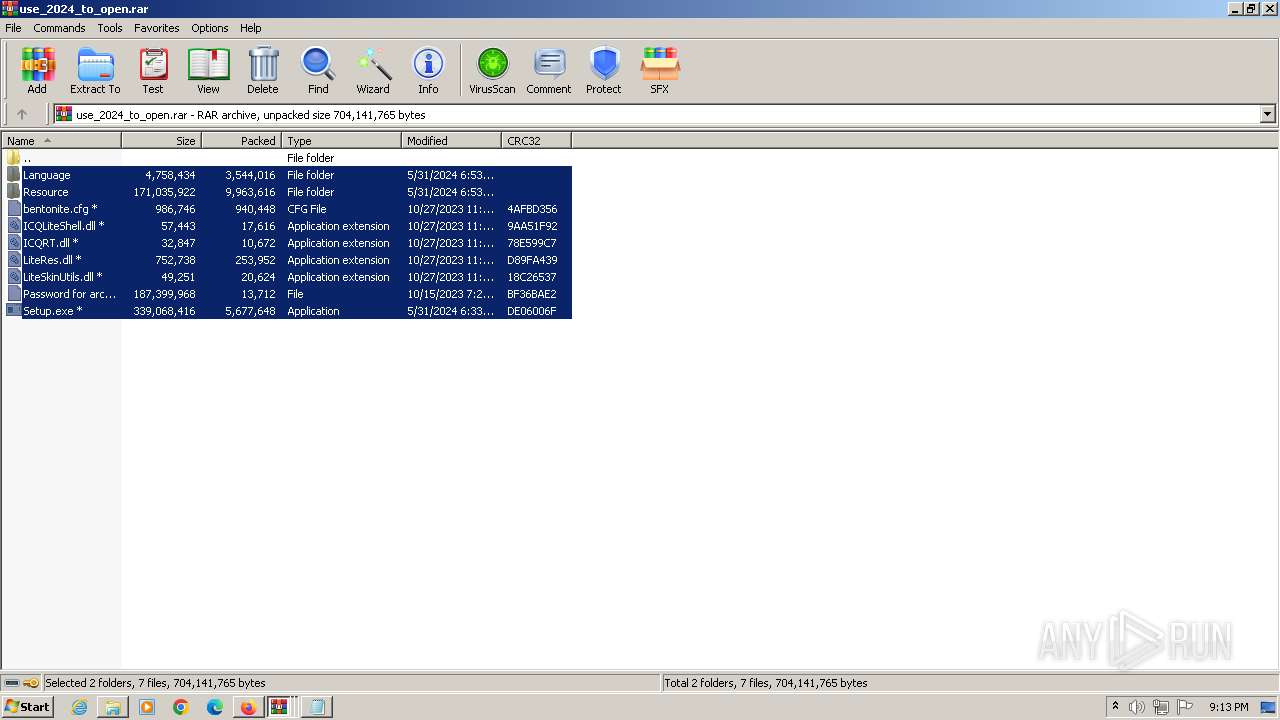This screenshot has height=720, width=1280.
Task: Sort by the CRC32 column header
Action: [x=537, y=141]
